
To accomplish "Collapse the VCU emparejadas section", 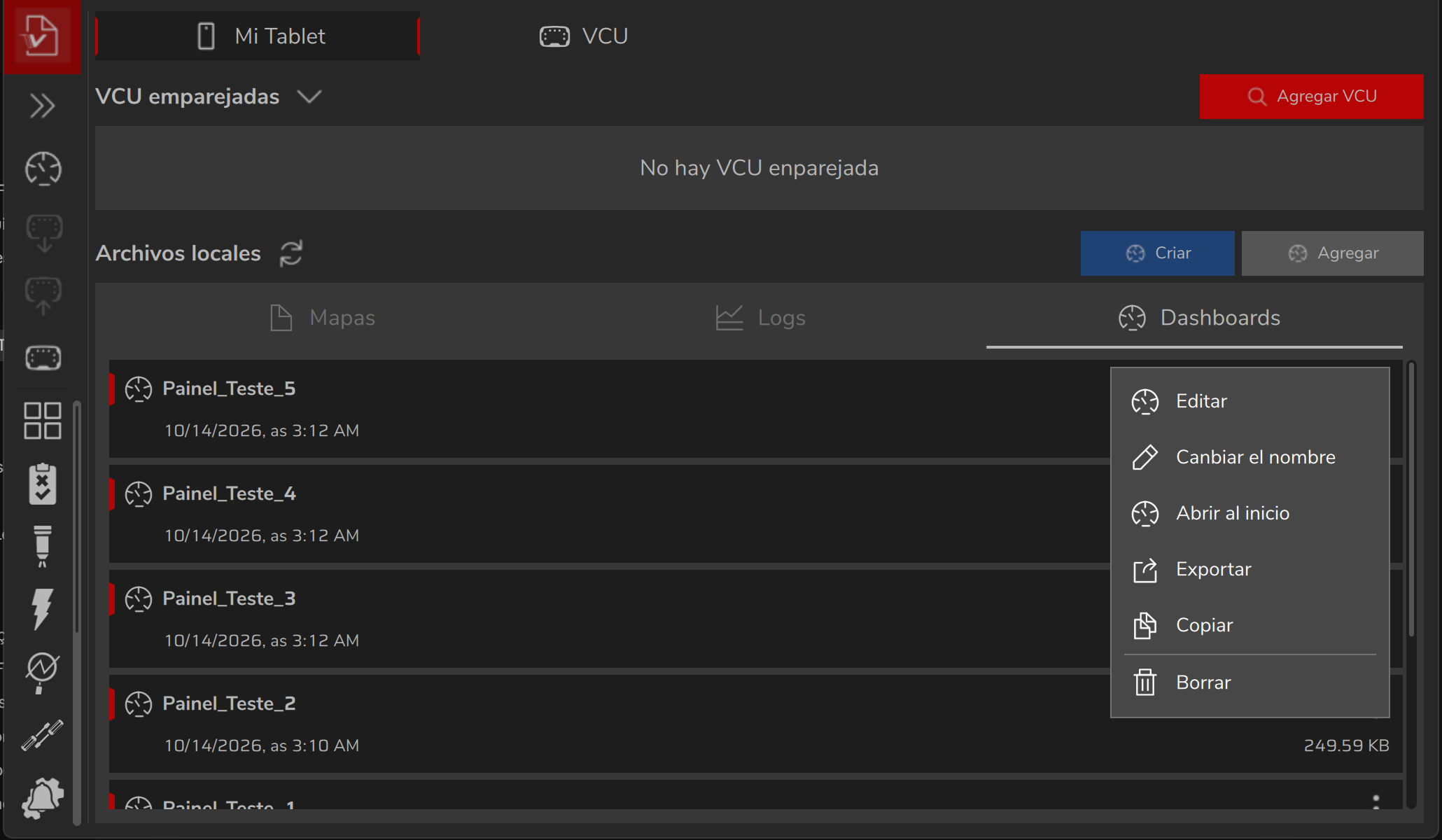I will (x=309, y=97).
